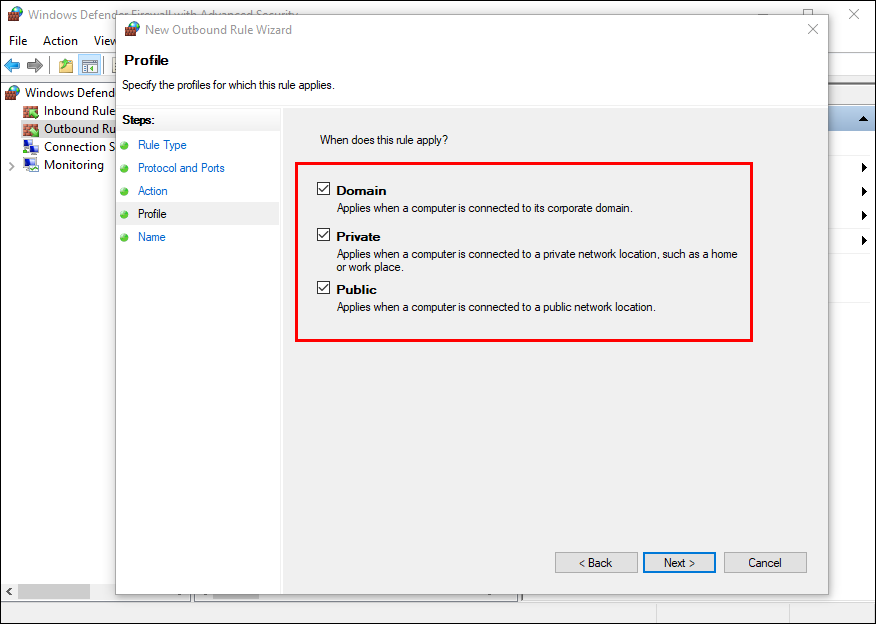Click the green bullet beside Name step
Viewport: 876px width, 624px height.
pyautogui.click(x=125, y=237)
